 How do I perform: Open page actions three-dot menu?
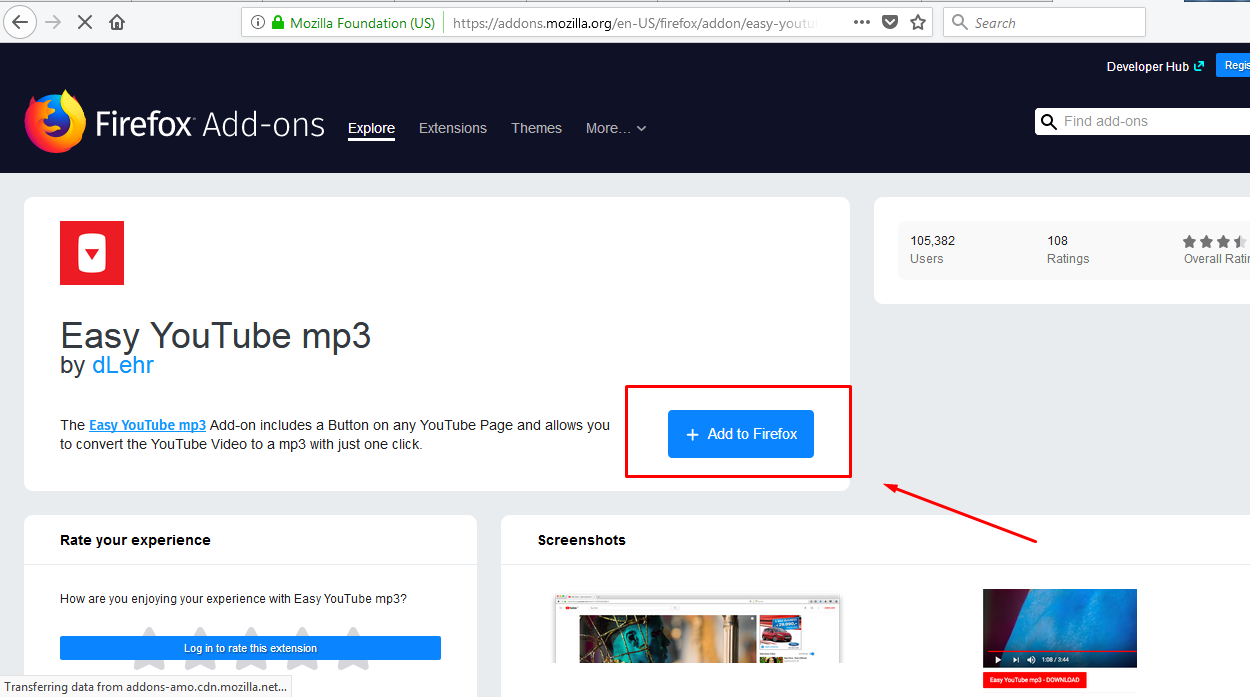click(x=862, y=22)
